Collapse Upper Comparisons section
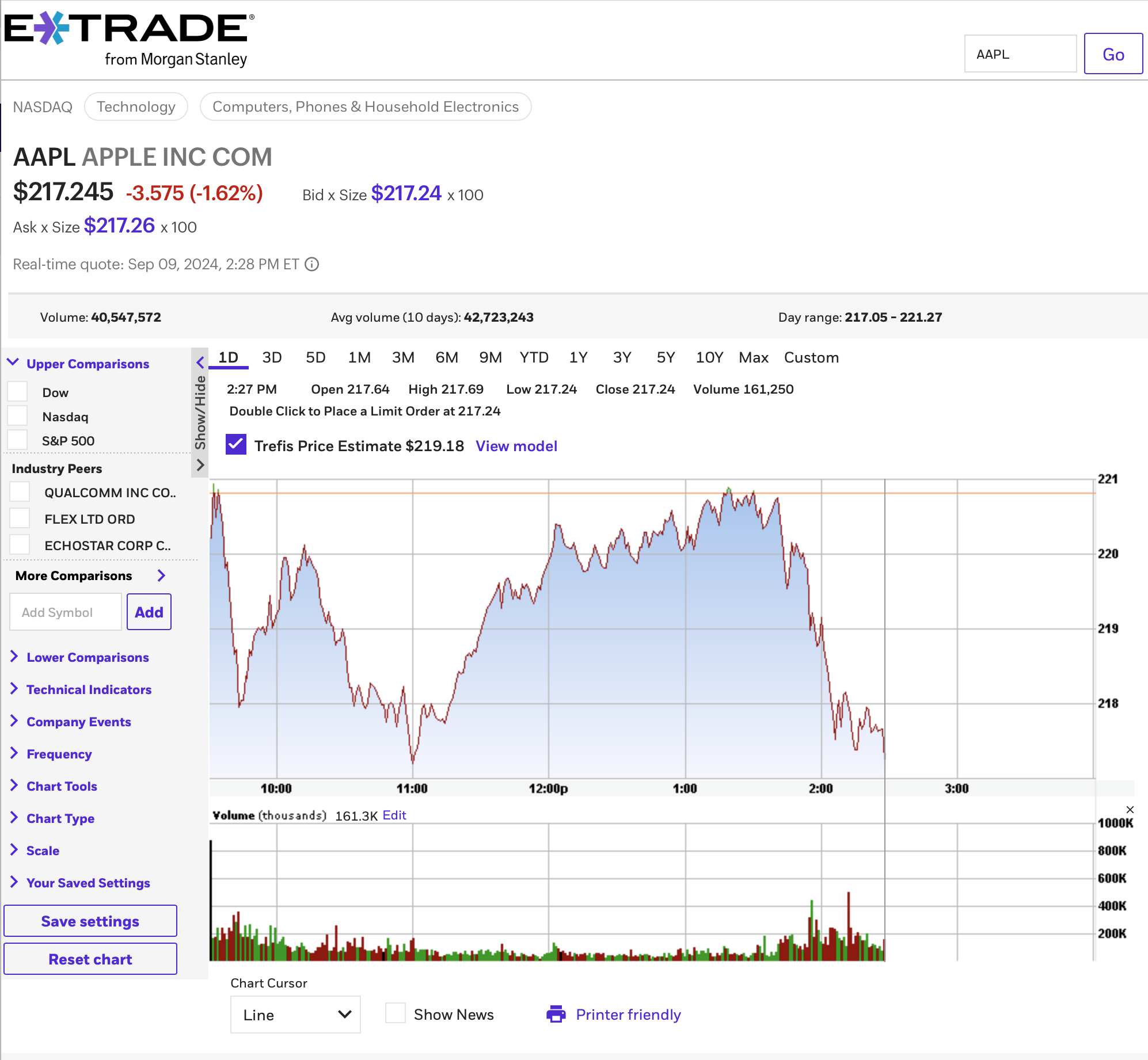 pyautogui.click(x=79, y=364)
